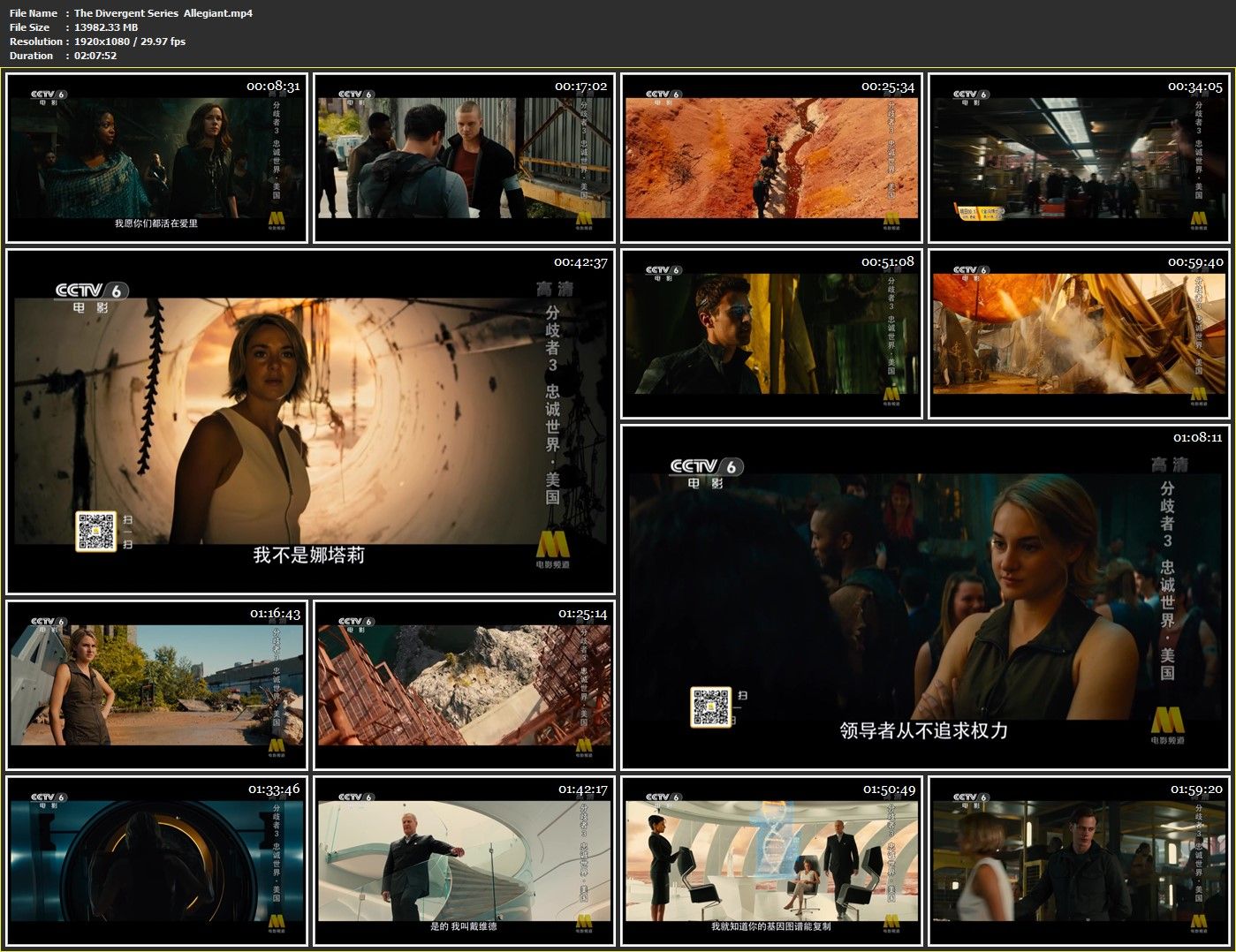Click the file name The Divergent Series Allegiant.mp4
Viewport: 1236px width, 952px height.
point(163,13)
